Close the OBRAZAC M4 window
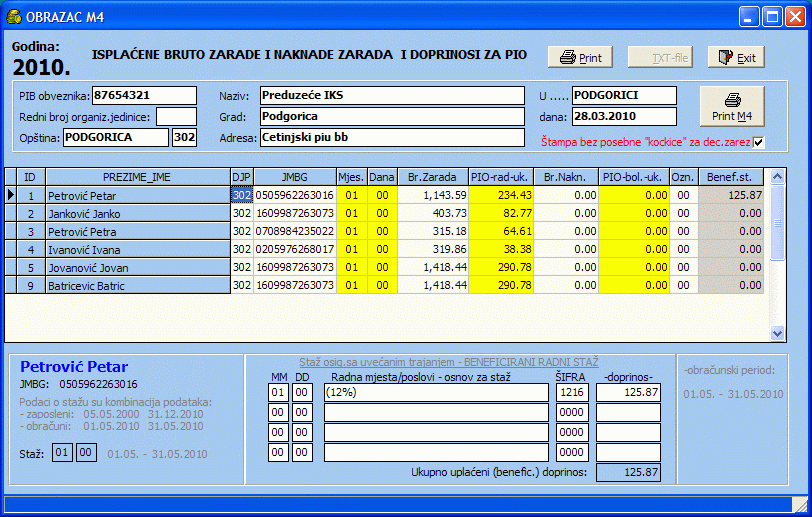The width and height of the screenshot is (812, 517). pos(795,17)
